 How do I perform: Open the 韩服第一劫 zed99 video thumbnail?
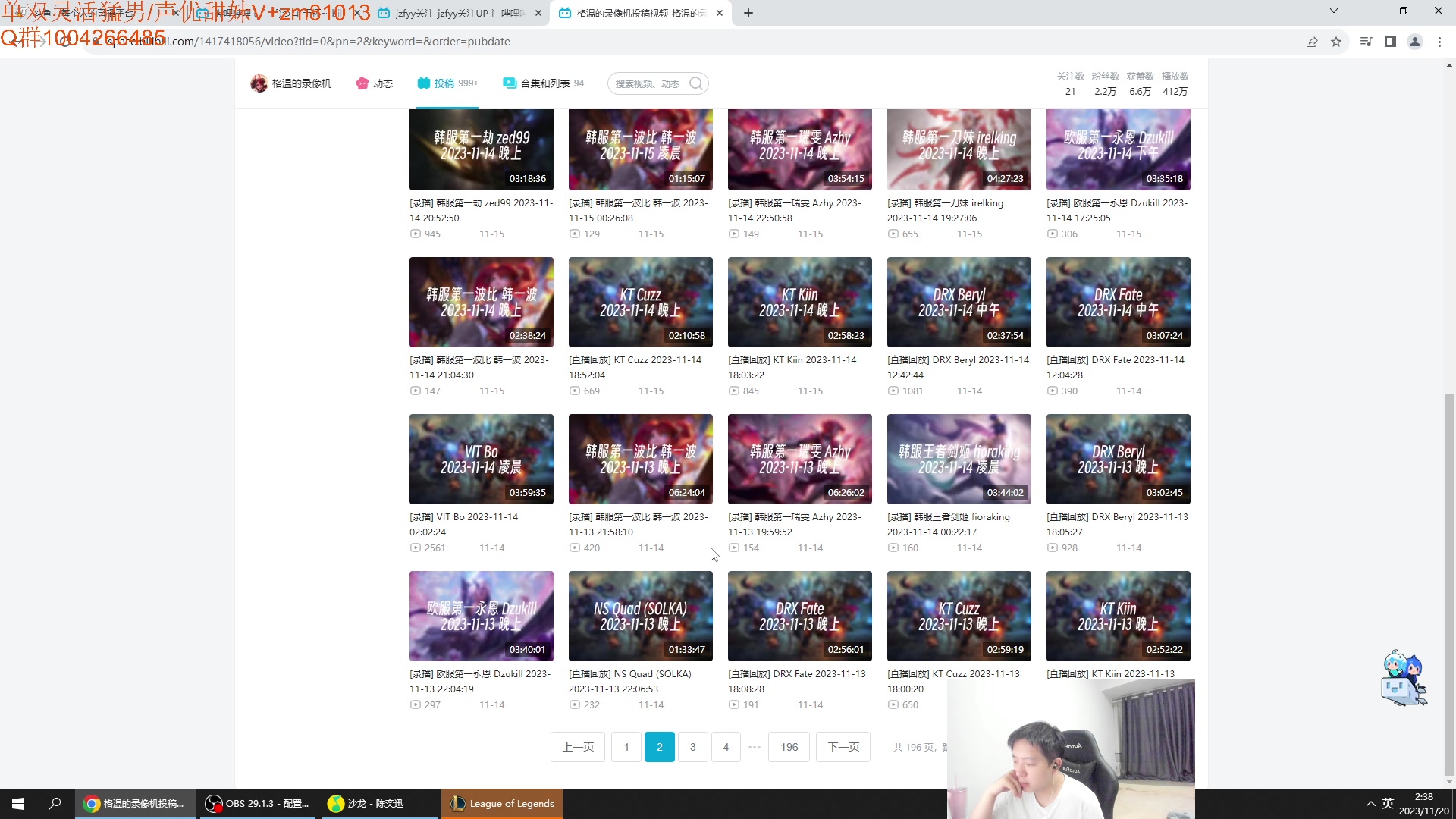482,149
